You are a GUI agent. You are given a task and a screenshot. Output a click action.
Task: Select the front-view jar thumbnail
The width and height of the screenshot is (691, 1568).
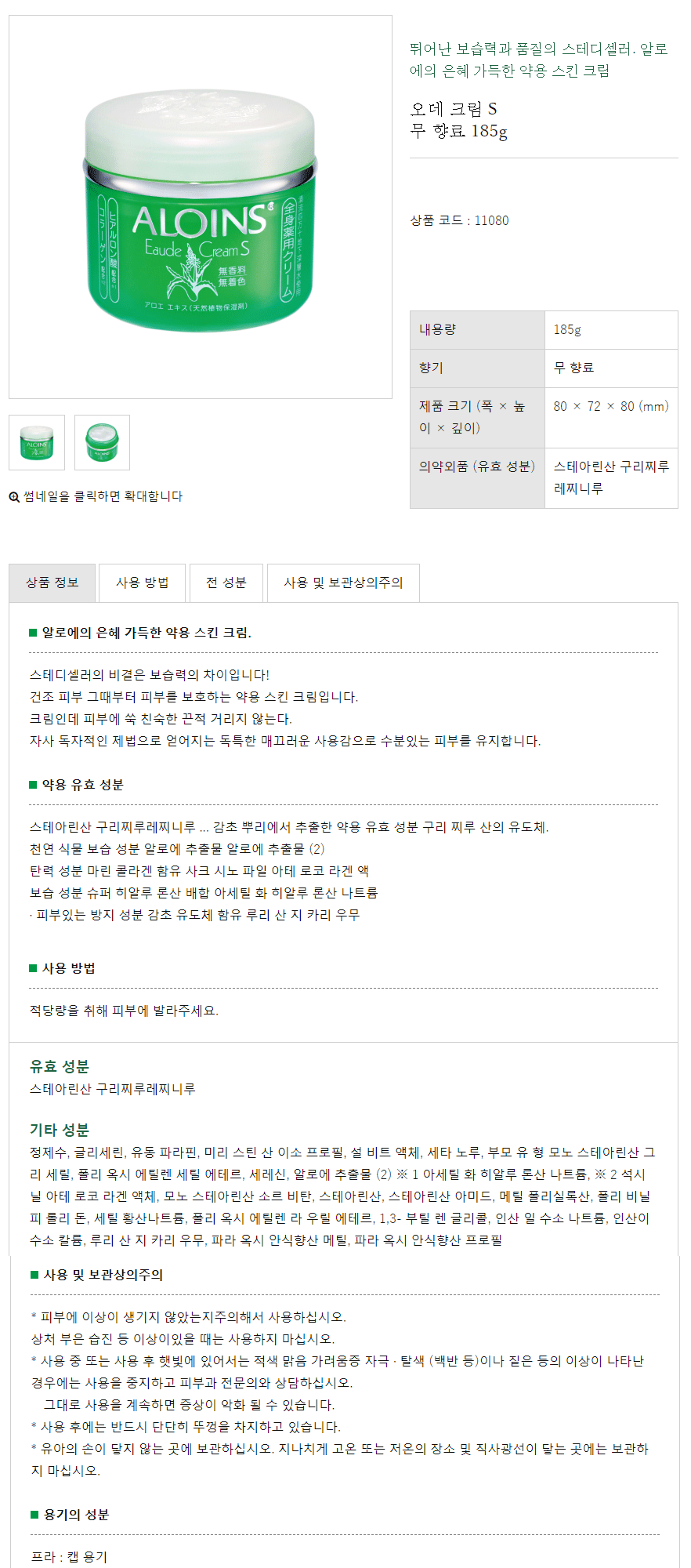[37, 443]
